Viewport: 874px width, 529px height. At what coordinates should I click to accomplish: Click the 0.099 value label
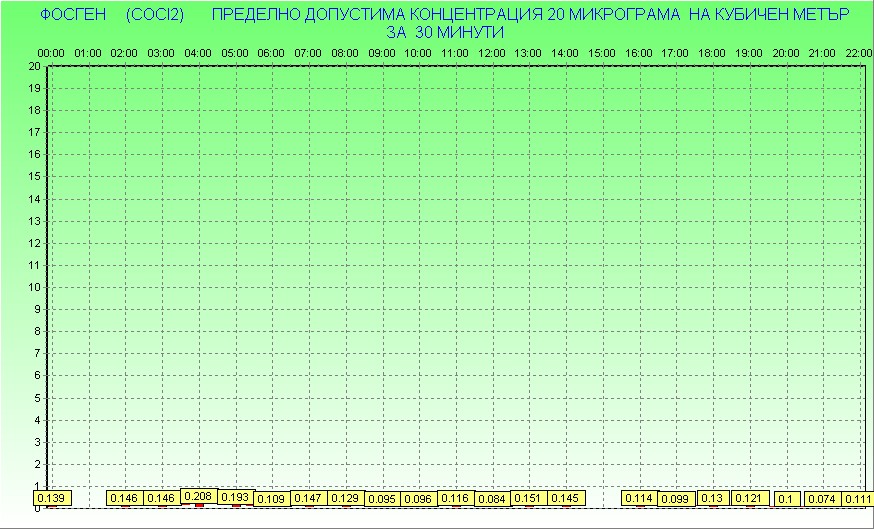pos(675,499)
